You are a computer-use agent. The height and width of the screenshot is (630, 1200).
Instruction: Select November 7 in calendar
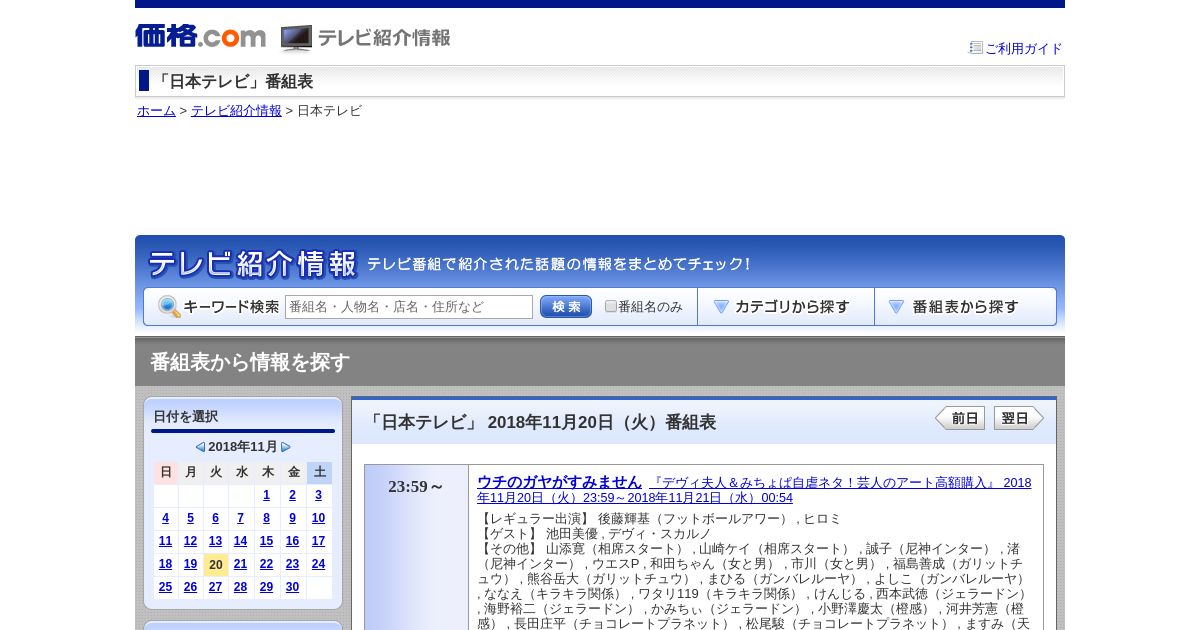(241, 518)
